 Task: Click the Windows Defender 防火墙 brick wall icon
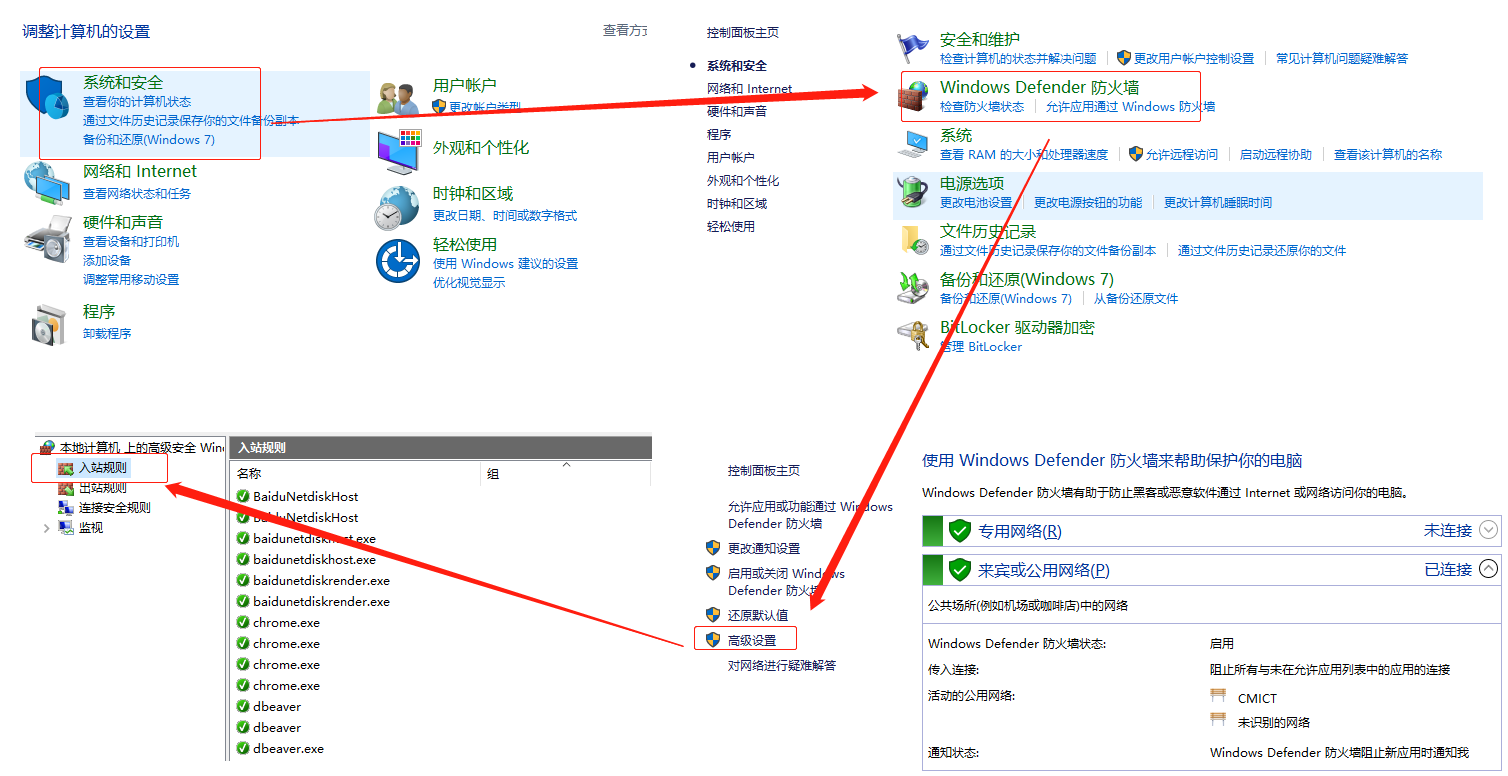click(913, 97)
